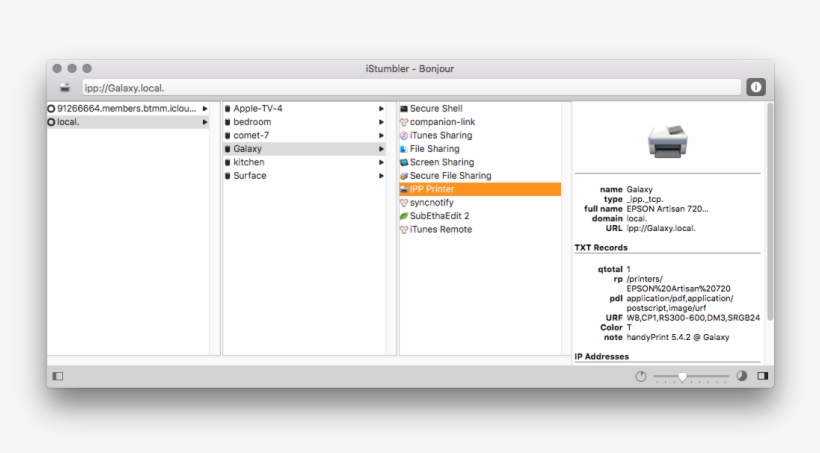Click the IPP Printer row icon
The height and width of the screenshot is (453, 820).
pyautogui.click(x=404, y=189)
